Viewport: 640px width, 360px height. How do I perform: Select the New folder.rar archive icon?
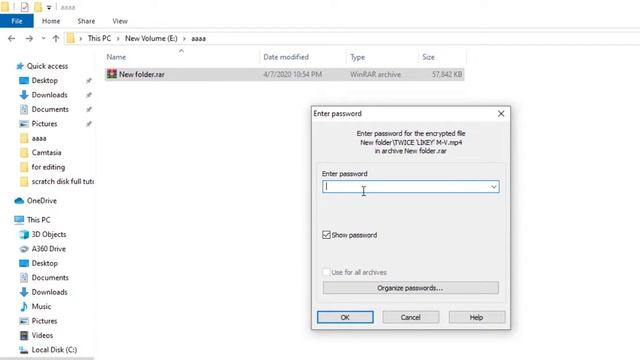111,74
